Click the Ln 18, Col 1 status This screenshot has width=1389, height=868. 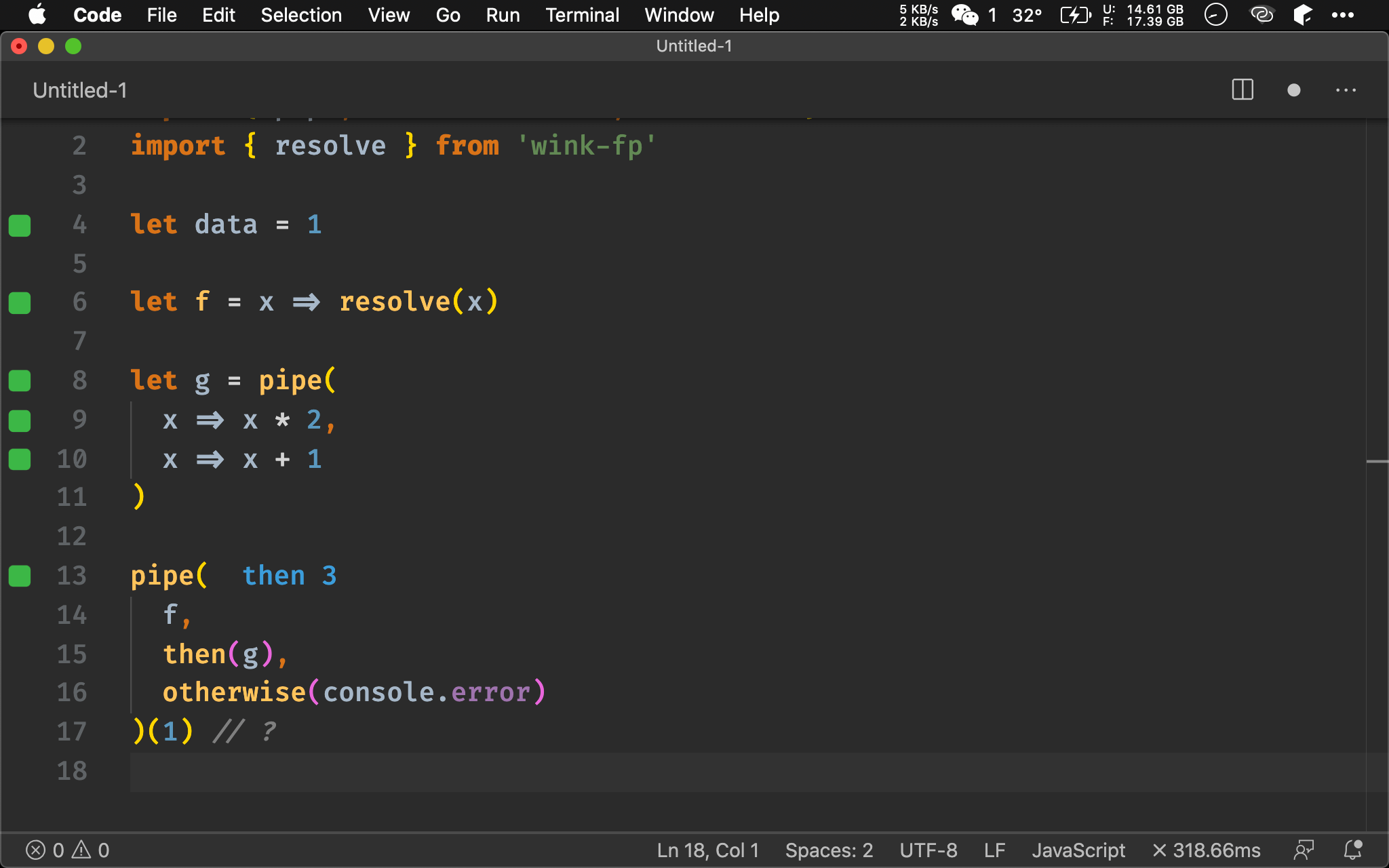[x=707, y=850]
